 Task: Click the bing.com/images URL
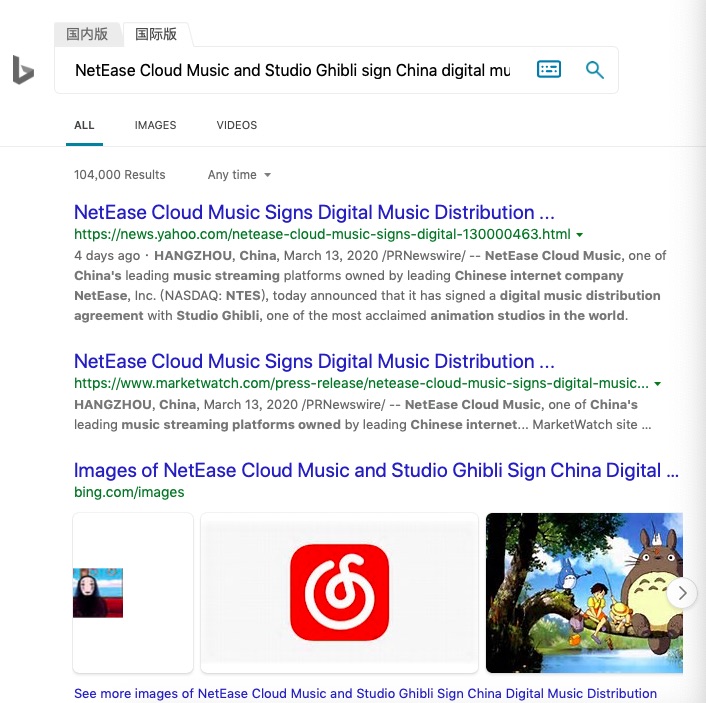129,492
